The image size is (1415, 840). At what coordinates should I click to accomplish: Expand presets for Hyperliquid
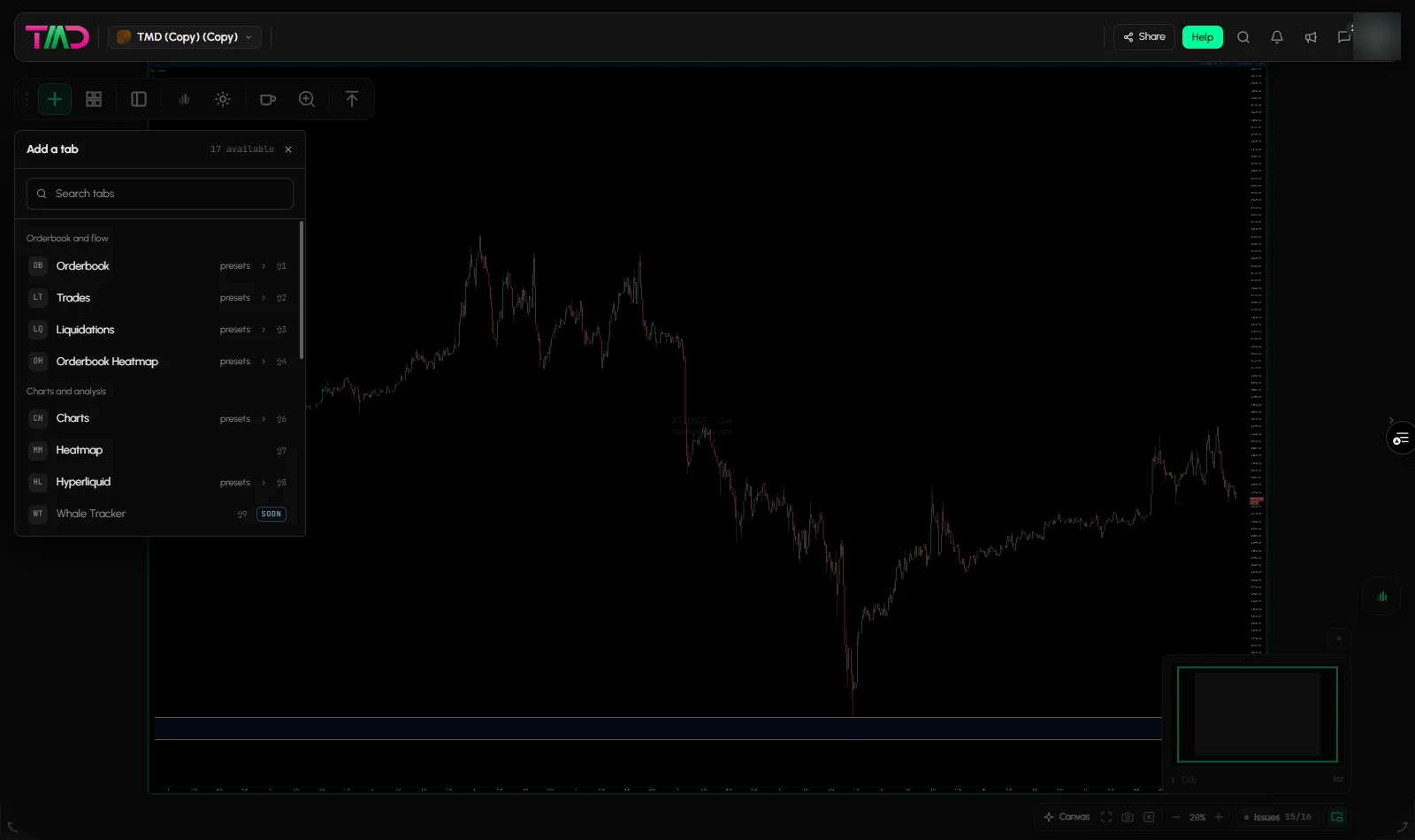coord(242,483)
